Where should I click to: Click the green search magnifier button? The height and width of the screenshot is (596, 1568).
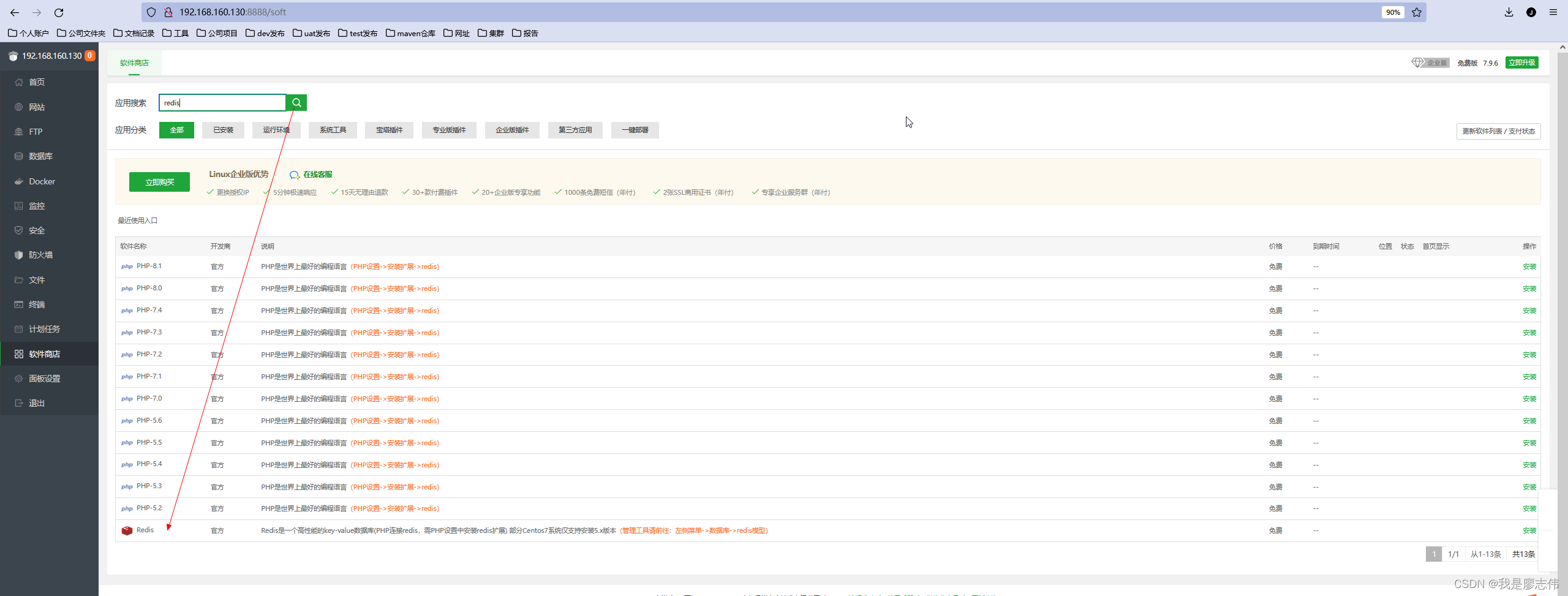tap(296, 103)
